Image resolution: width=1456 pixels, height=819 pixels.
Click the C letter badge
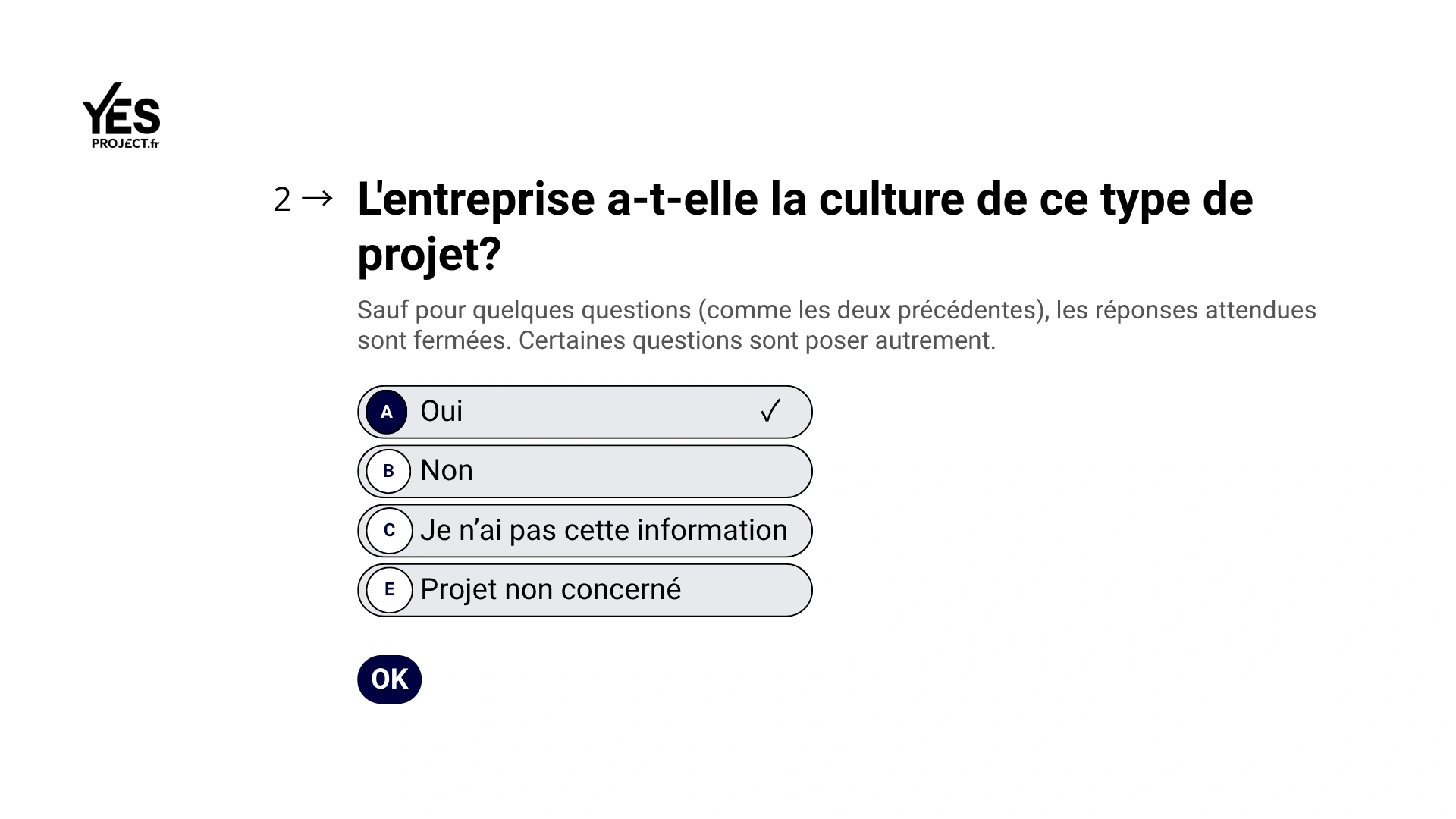click(389, 530)
